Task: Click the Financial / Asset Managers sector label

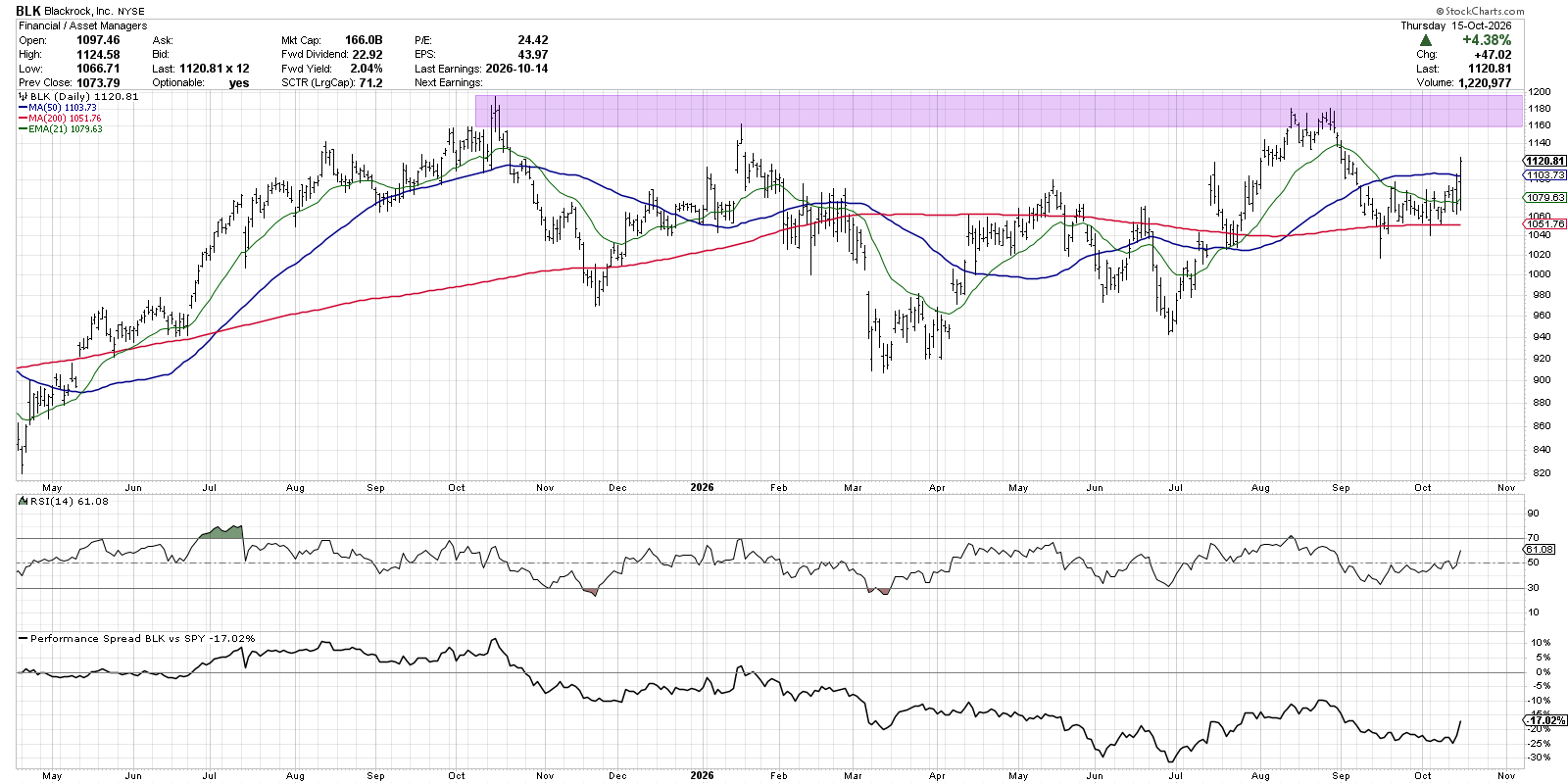Action: point(83,25)
